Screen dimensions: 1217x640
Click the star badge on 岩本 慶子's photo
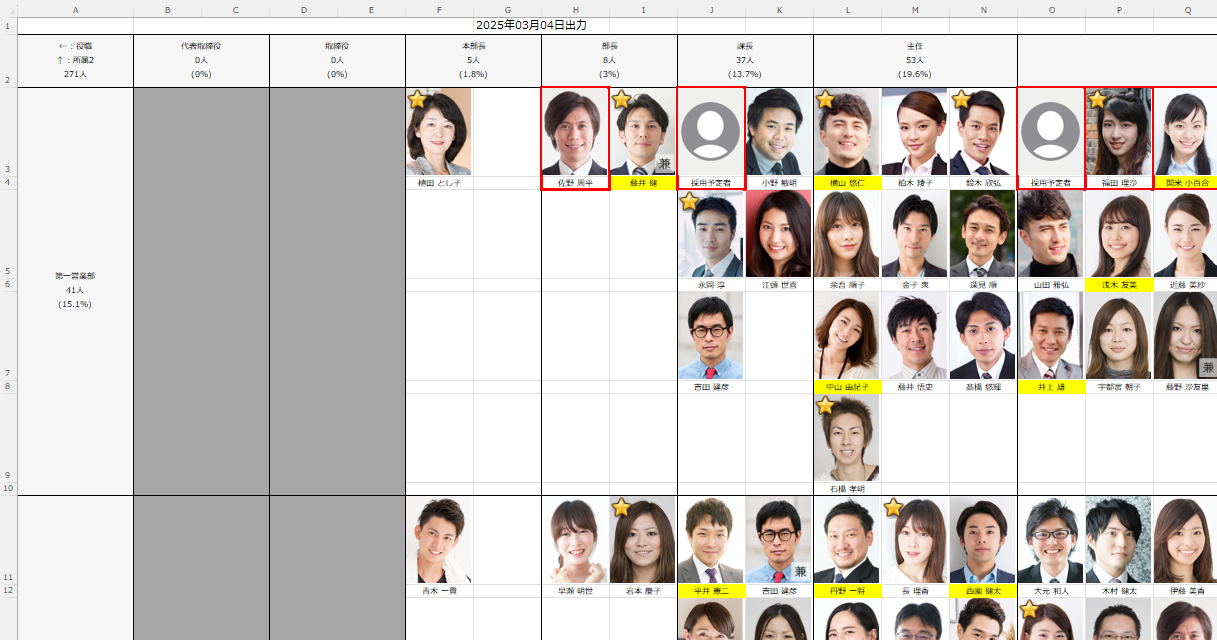621,507
